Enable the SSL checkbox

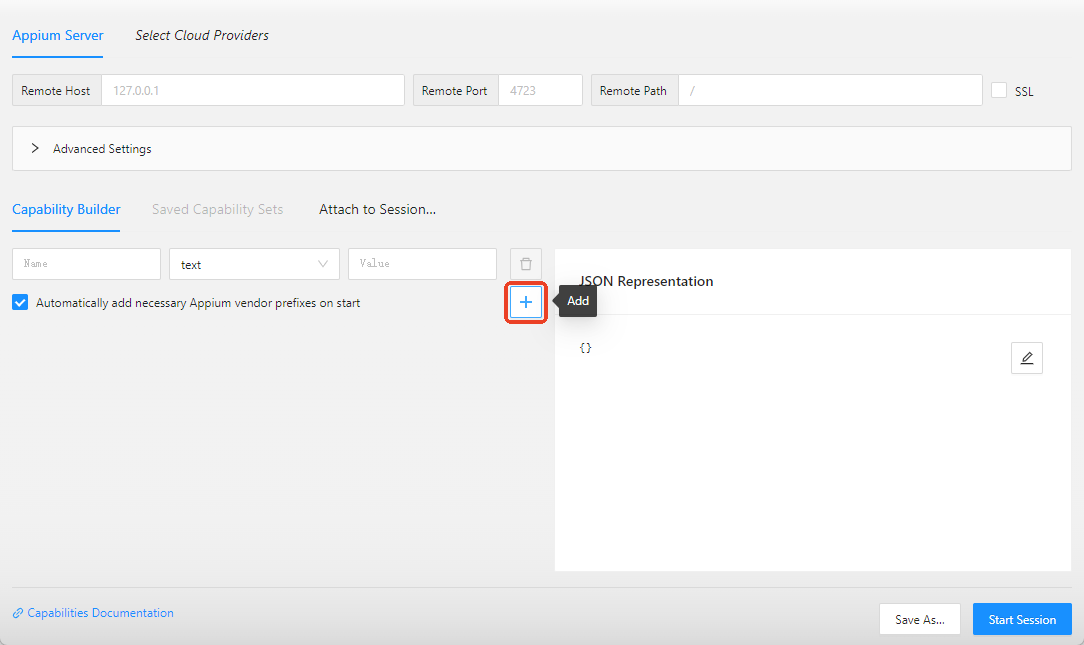tap(999, 90)
